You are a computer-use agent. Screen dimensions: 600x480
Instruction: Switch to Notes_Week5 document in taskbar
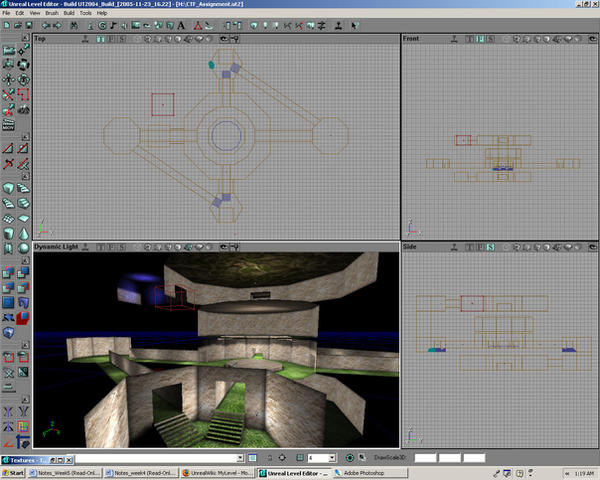[65, 473]
